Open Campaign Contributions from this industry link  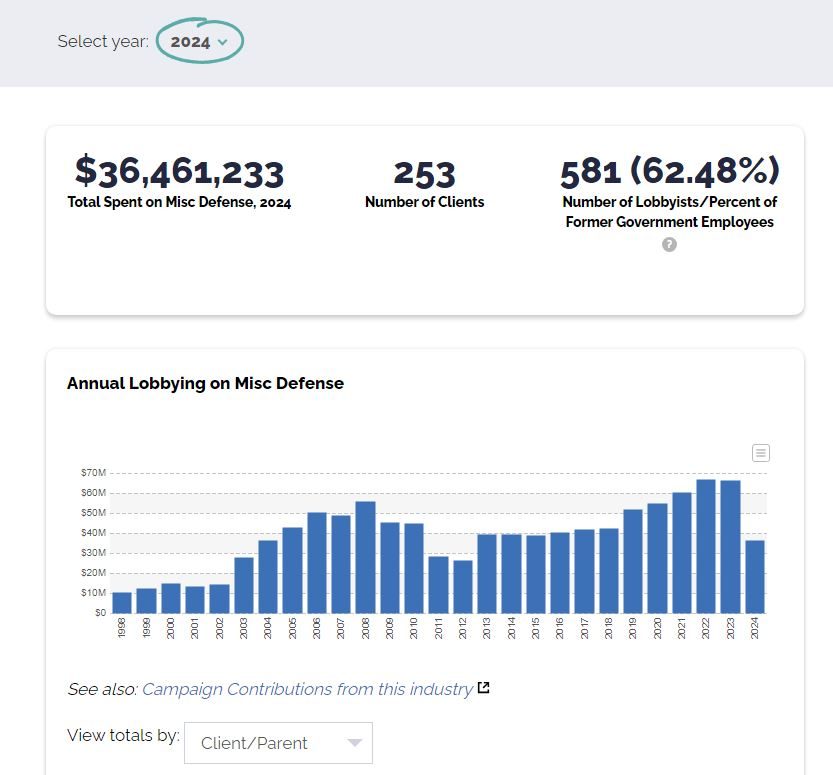(x=307, y=689)
